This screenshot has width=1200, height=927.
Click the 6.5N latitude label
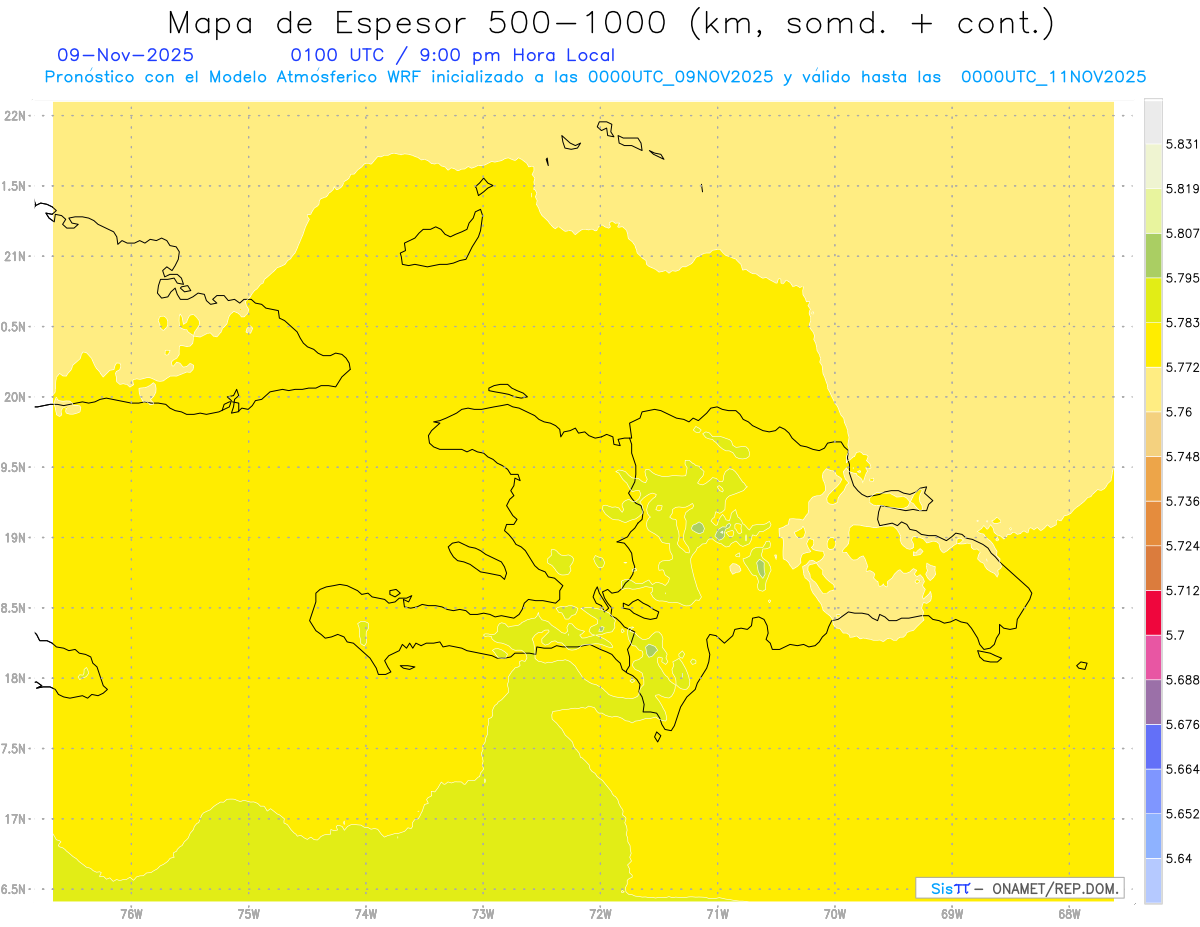14,889
